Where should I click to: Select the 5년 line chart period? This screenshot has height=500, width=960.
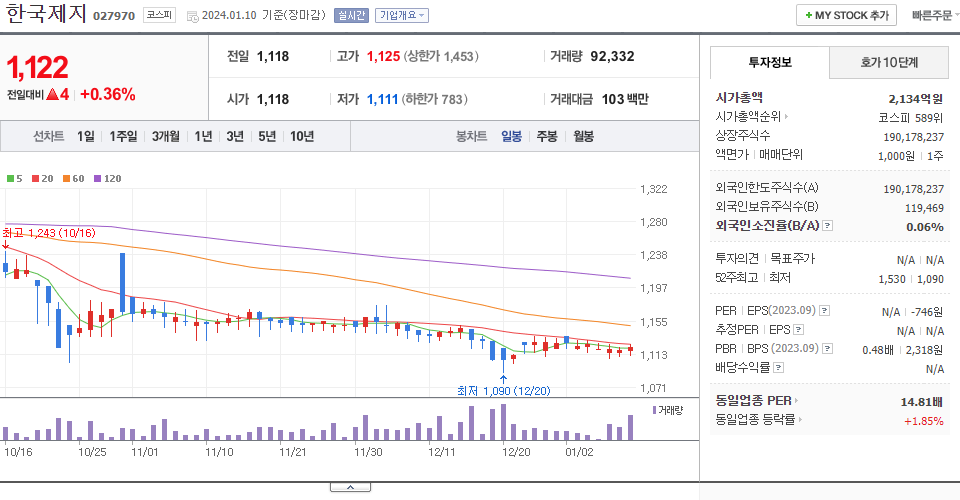coord(267,136)
